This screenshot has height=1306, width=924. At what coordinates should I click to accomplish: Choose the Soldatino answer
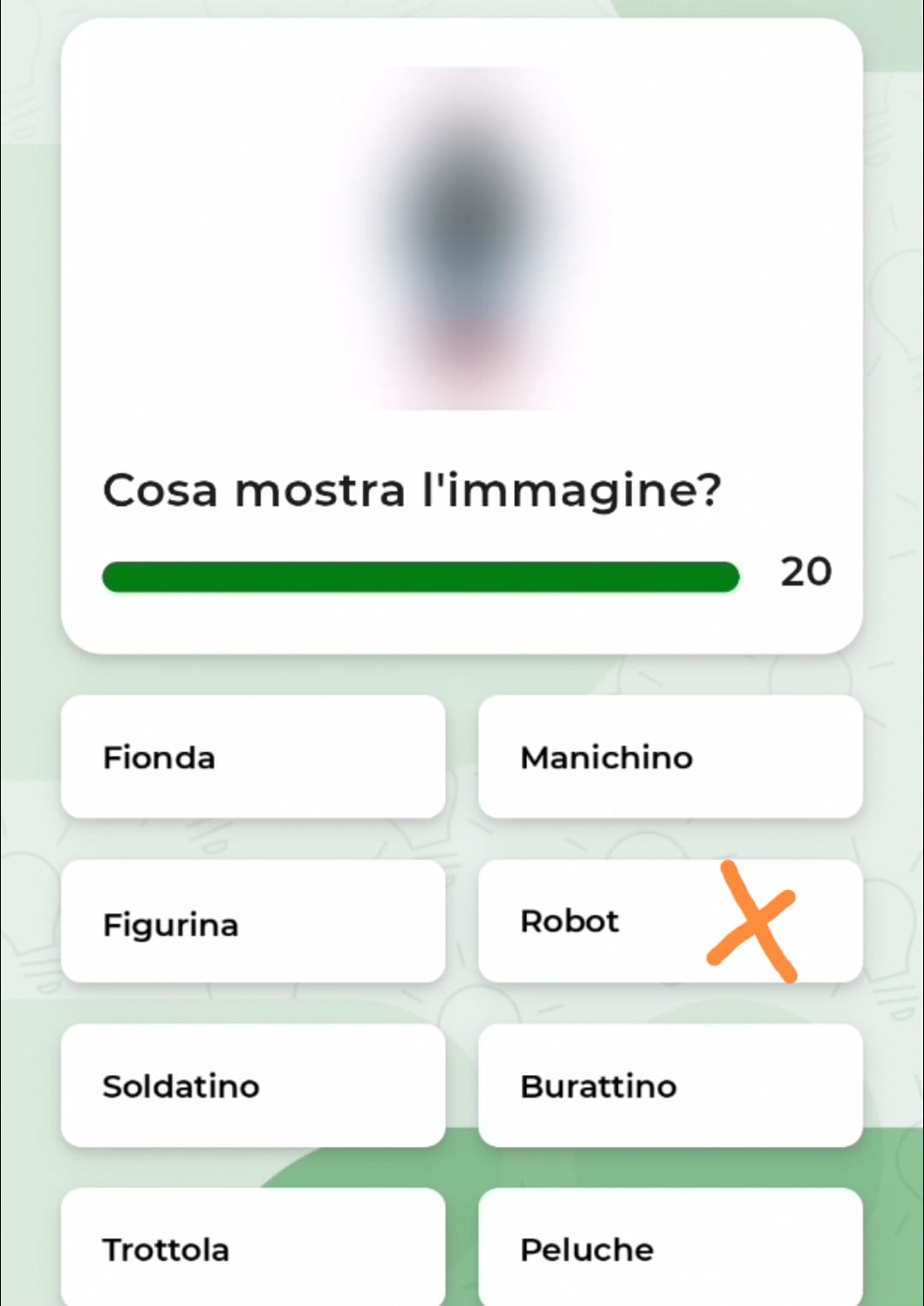pos(253,1086)
